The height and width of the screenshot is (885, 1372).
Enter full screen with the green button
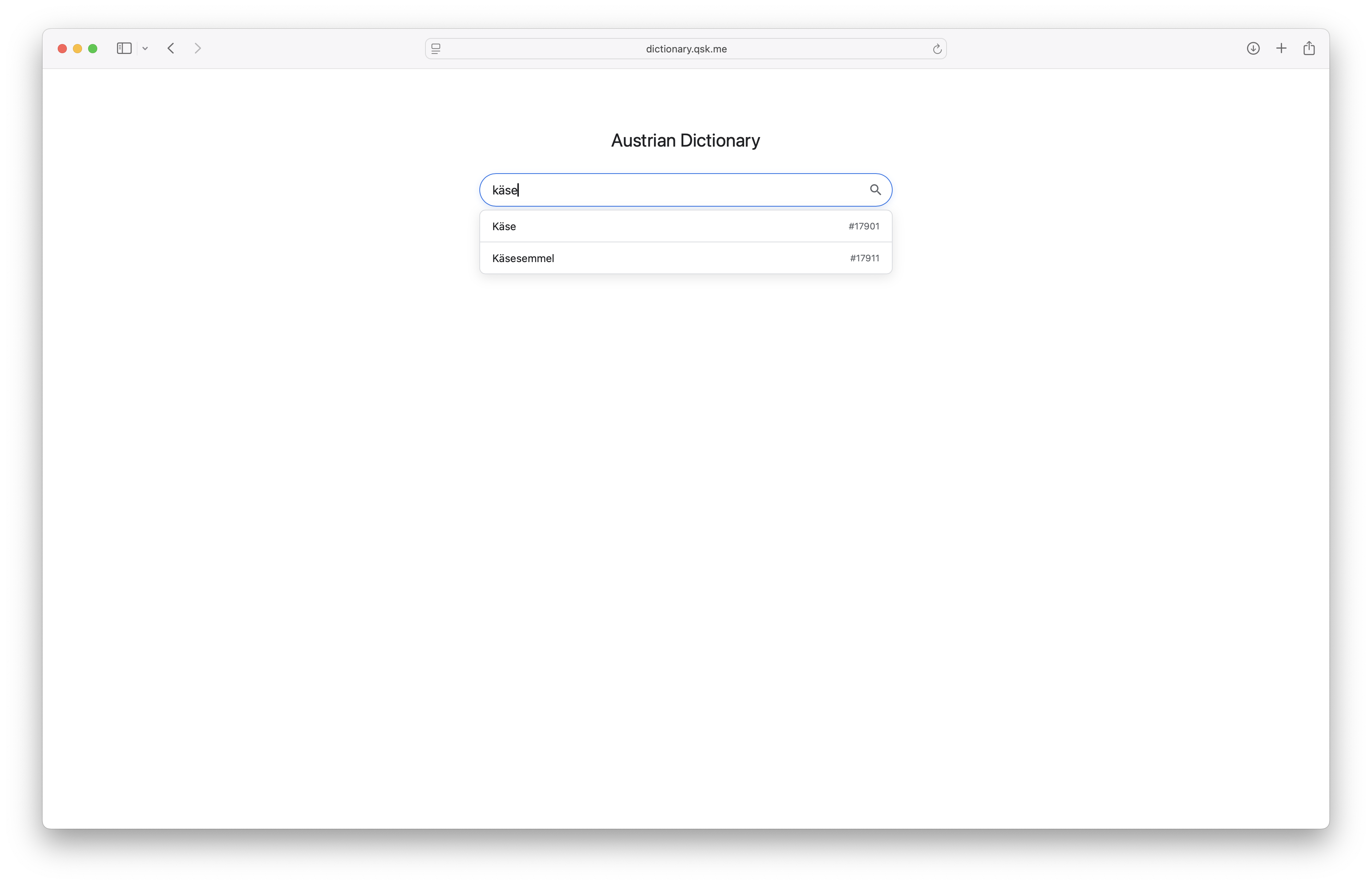coord(93,49)
